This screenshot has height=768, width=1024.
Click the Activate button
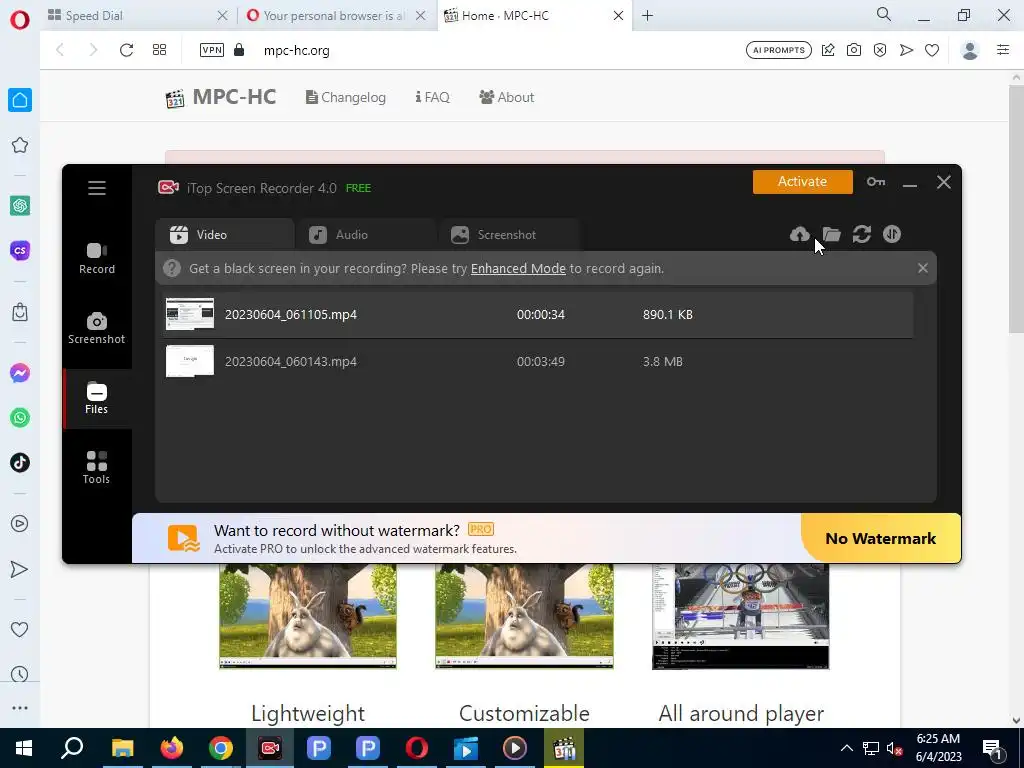(x=803, y=182)
